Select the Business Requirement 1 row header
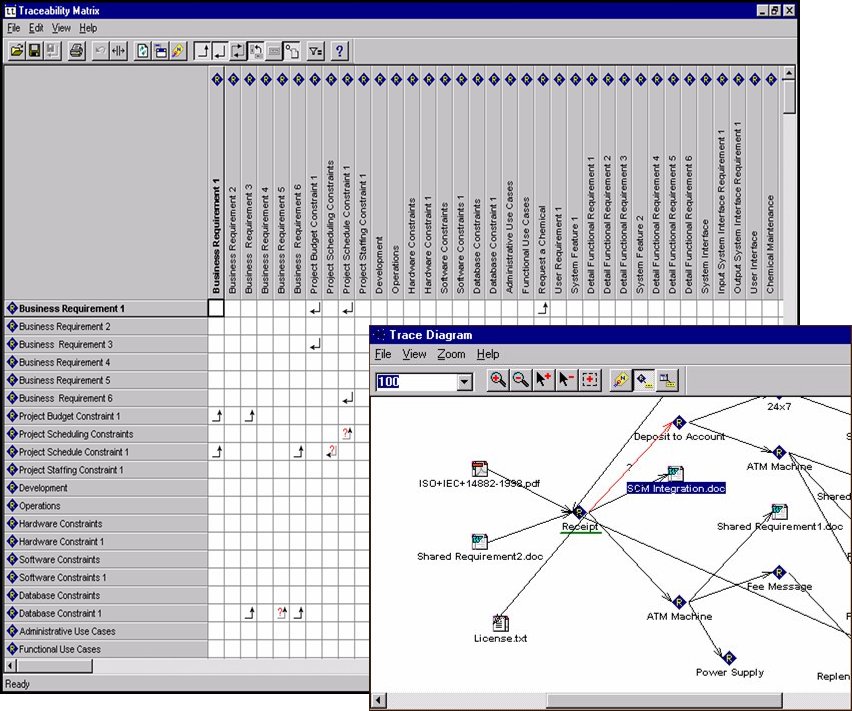 coord(106,309)
